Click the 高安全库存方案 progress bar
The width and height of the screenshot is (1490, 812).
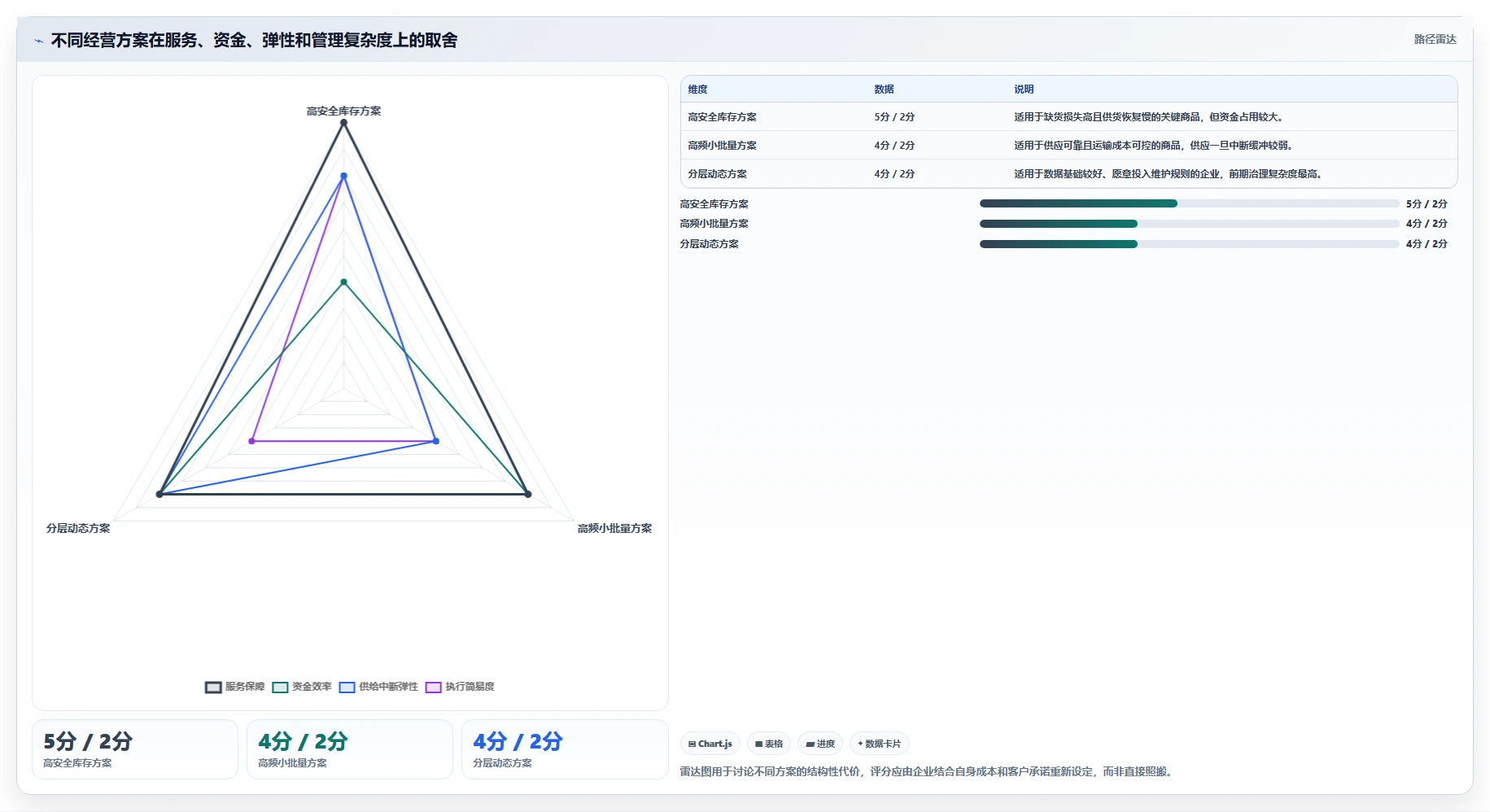[x=1189, y=203]
